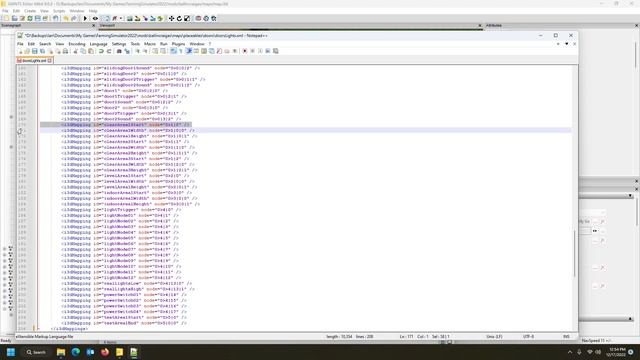The height and width of the screenshot is (360, 640).
Task: Close the Attributes panel in GIANTS Editor
Action: 636,25
